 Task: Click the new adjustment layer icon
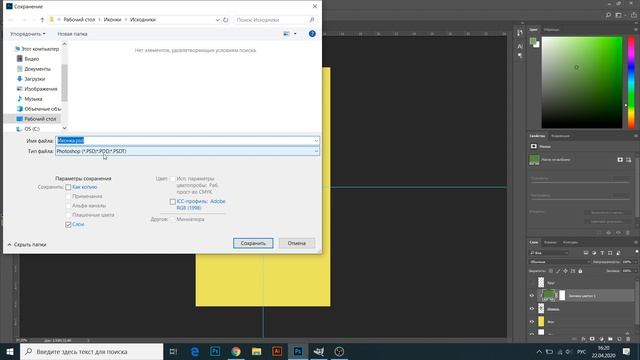(x=601, y=339)
